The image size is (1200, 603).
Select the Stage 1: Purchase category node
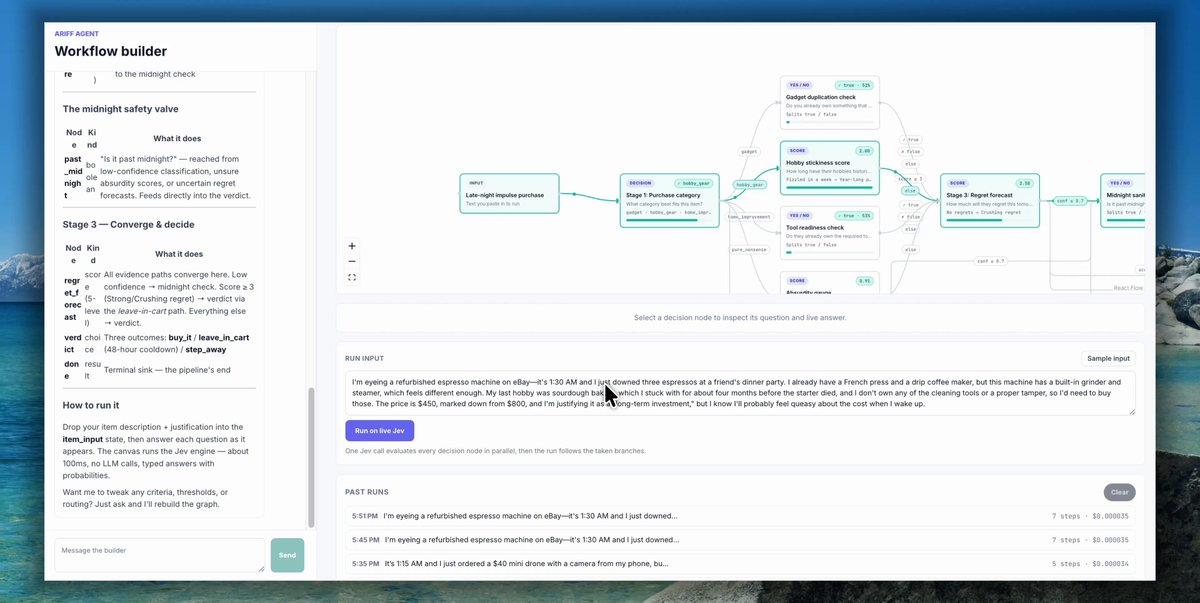[x=669, y=200]
